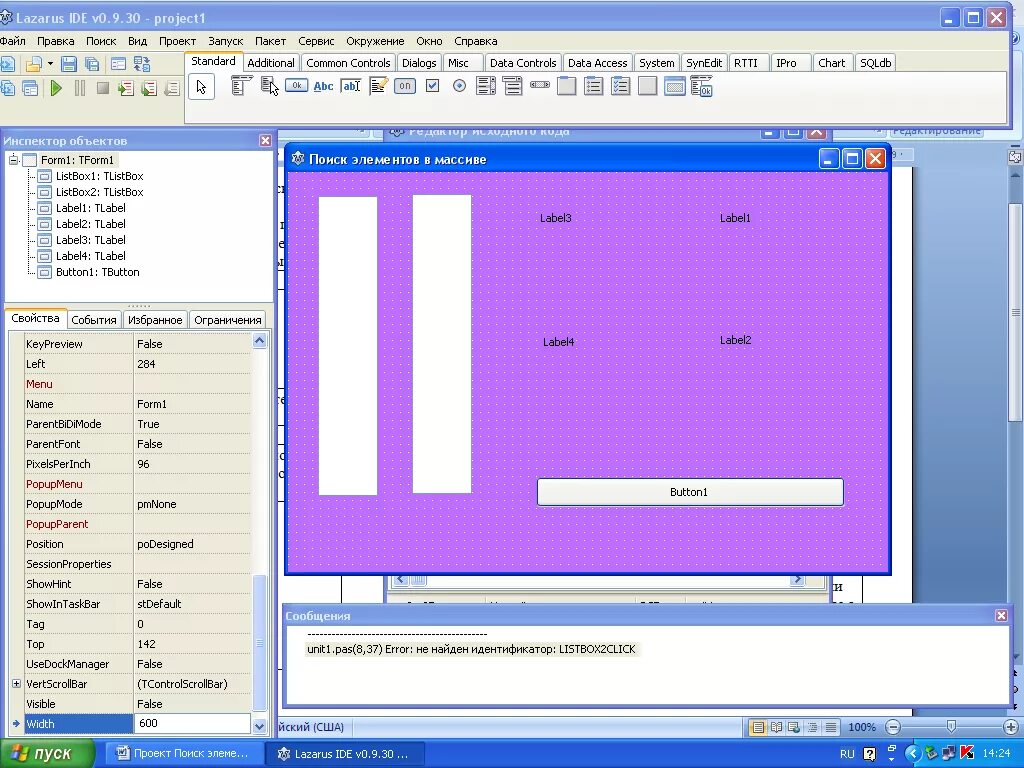This screenshot has height=768, width=1024.
Task: Click the Step Over debug icon
Action: click(149, 88)
